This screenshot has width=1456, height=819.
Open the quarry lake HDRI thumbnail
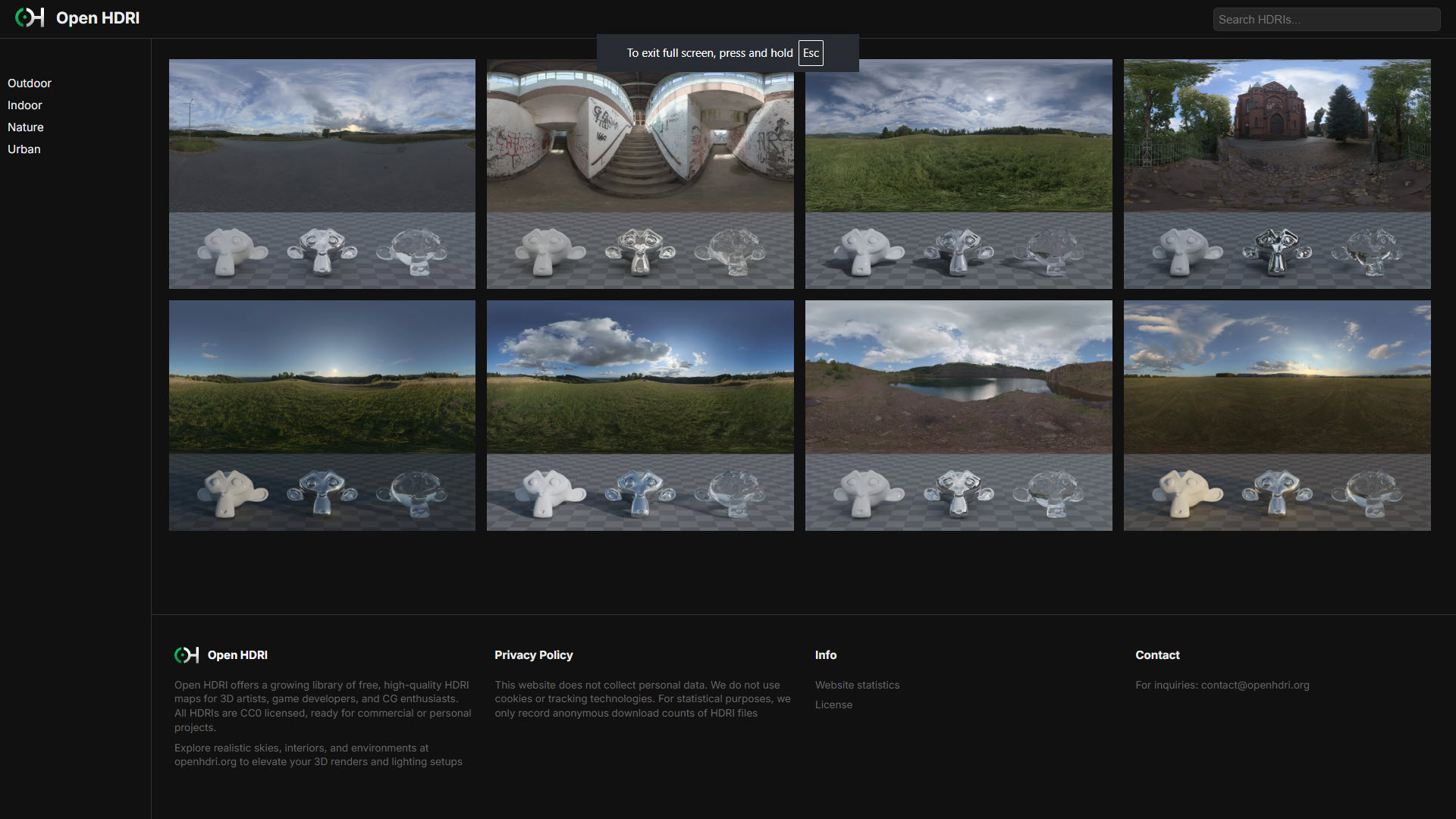click(x=959, y=416)
